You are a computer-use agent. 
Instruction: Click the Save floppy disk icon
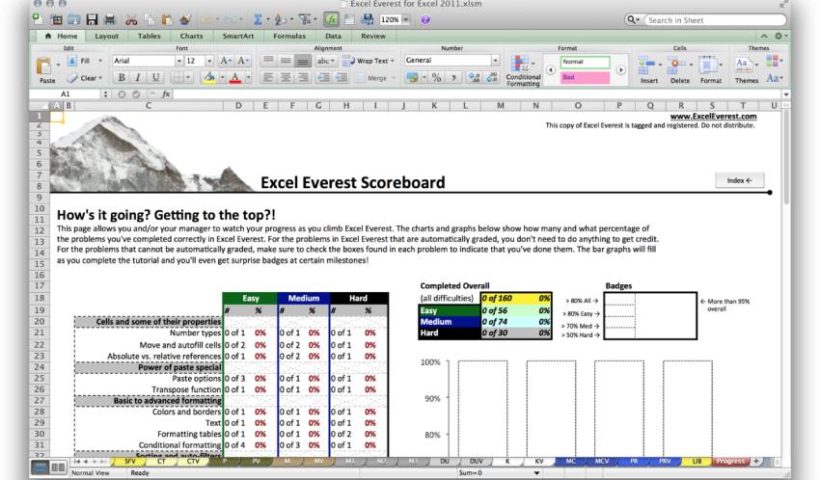pyautogui.click(x=92, y=20)
